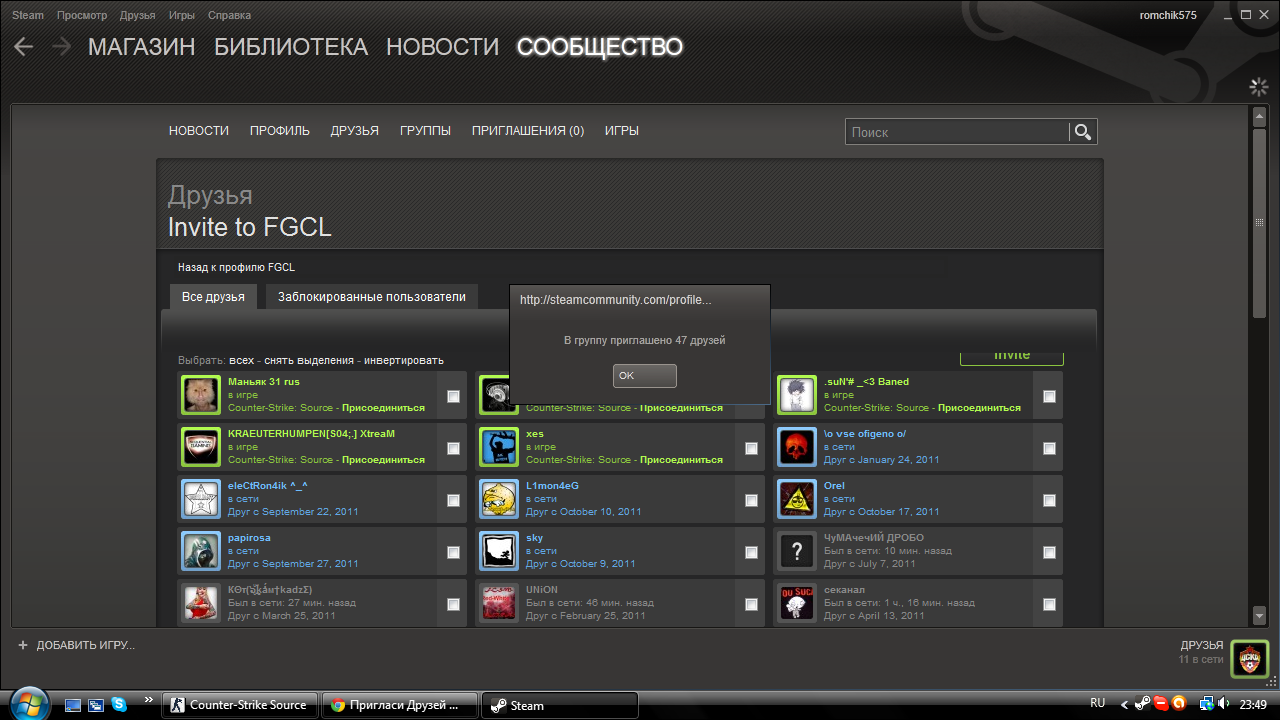
Task: Go back with the left arrow
Action: coord(23,47)
